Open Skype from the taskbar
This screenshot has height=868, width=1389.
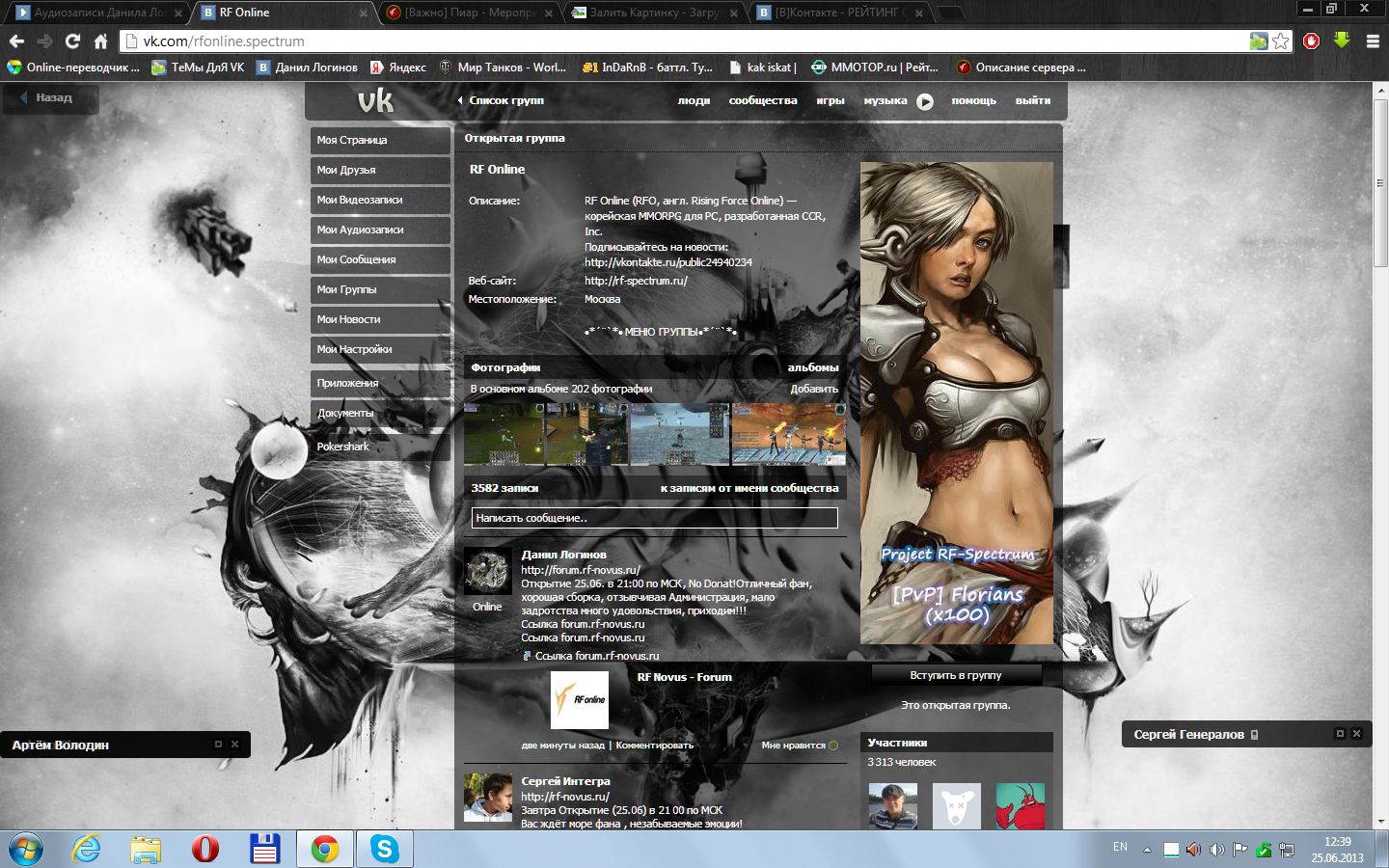click(385, 850)
